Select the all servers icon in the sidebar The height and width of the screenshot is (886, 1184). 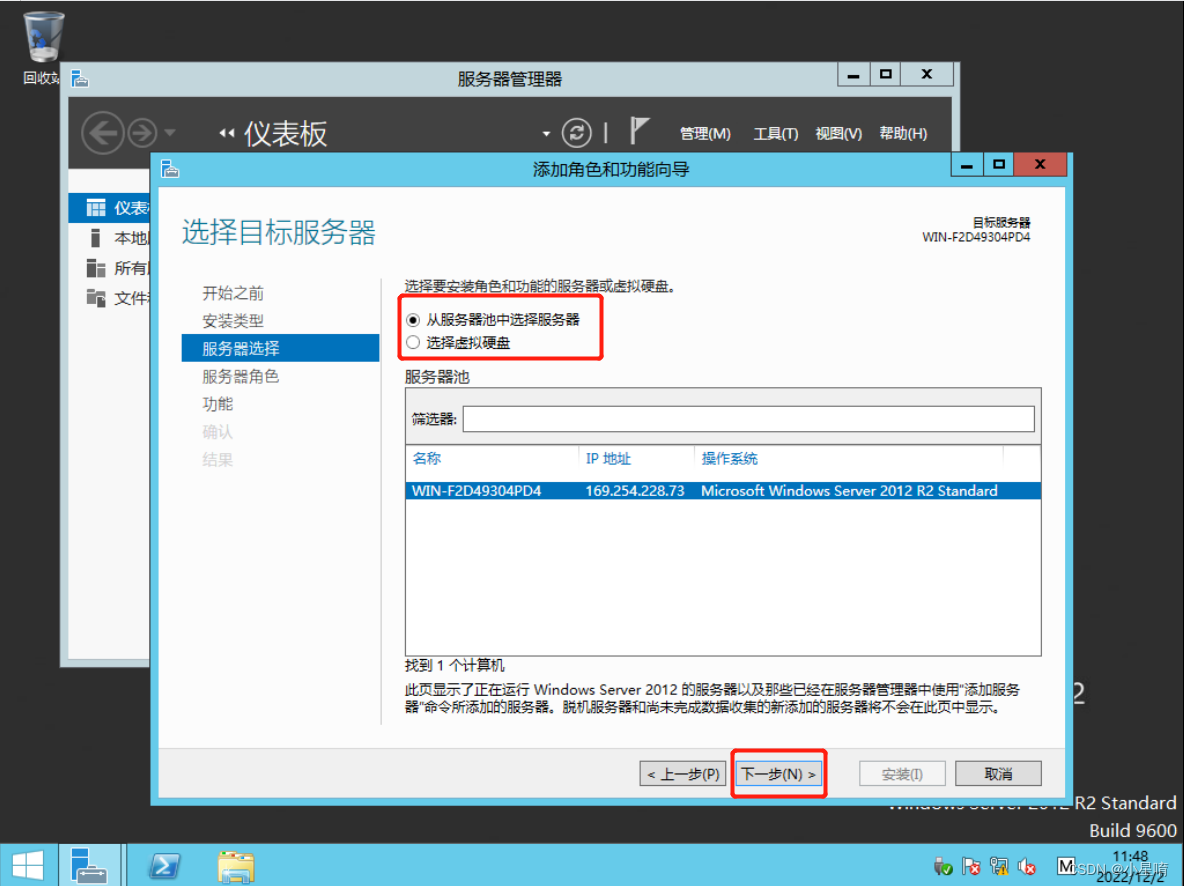tap(96, 268)
